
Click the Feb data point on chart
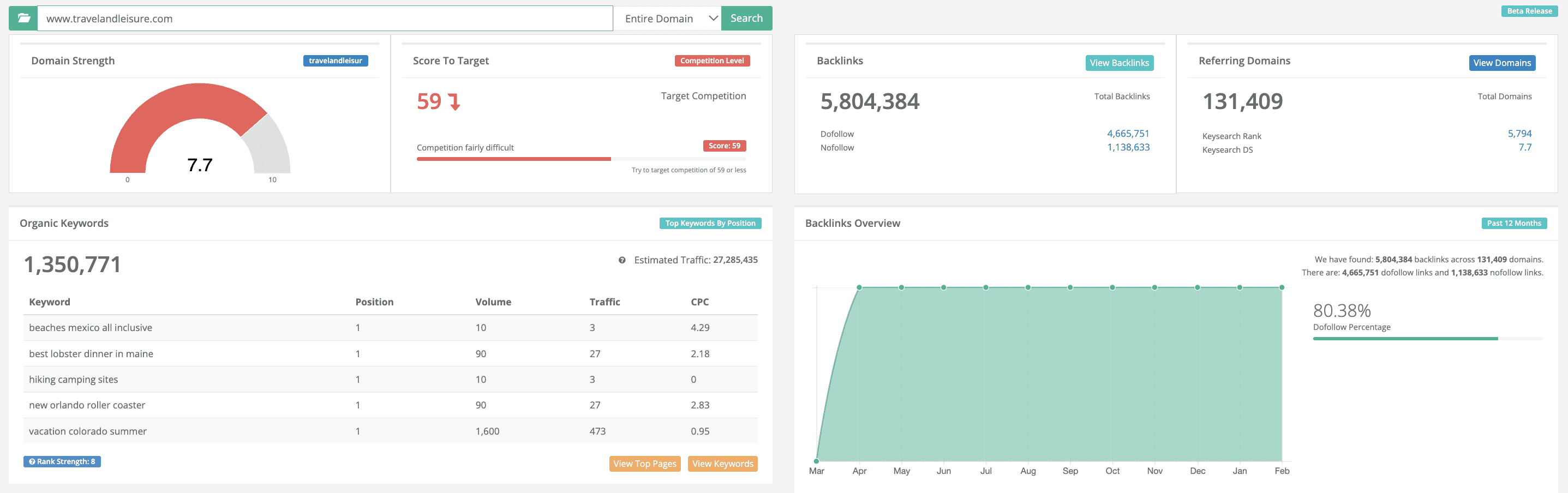click(1282, 287)
